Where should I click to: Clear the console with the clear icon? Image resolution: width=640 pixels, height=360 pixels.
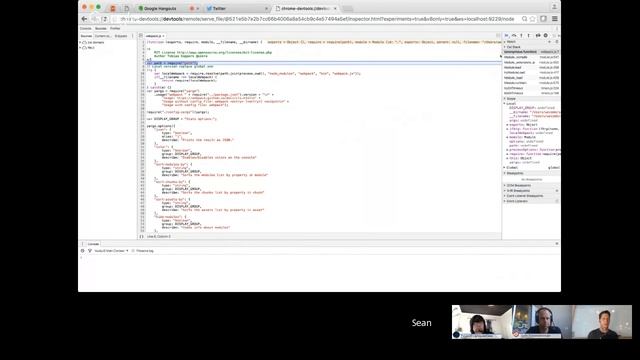coord(82,251)
